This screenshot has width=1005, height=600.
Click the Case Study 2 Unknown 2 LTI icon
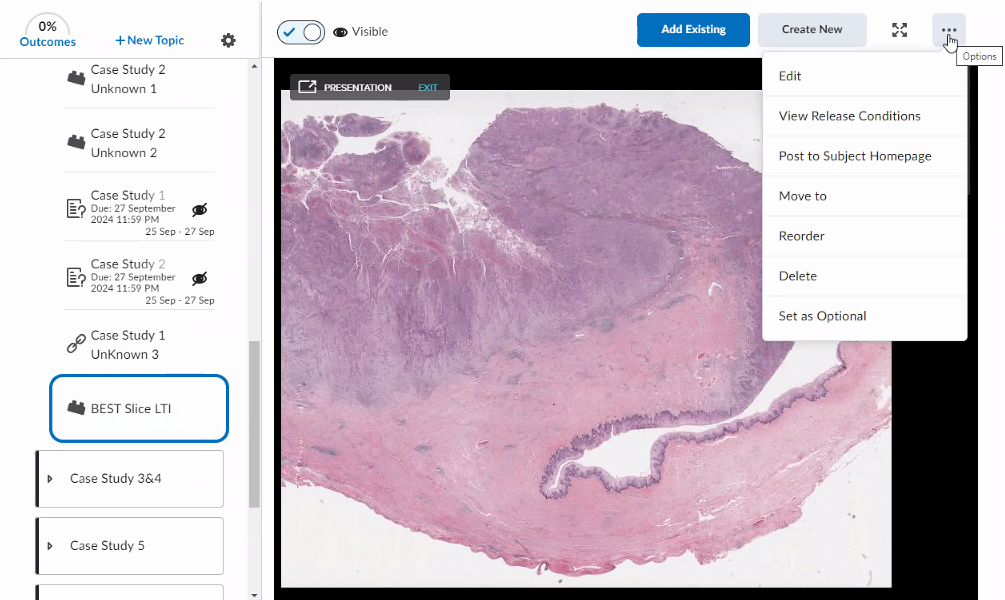pos(76,142)
